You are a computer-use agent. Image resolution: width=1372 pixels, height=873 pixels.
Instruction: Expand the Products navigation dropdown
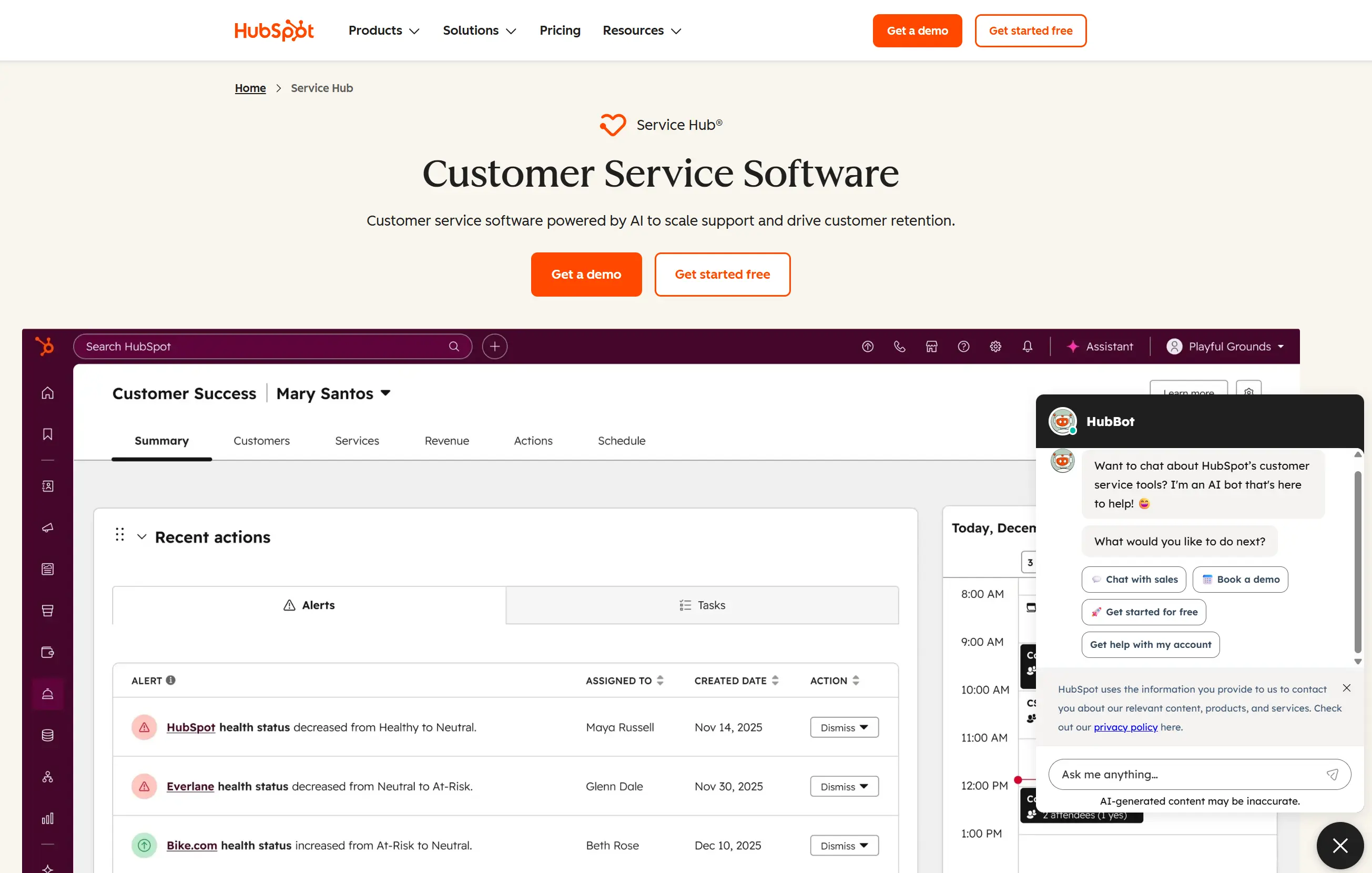[383, 31]
